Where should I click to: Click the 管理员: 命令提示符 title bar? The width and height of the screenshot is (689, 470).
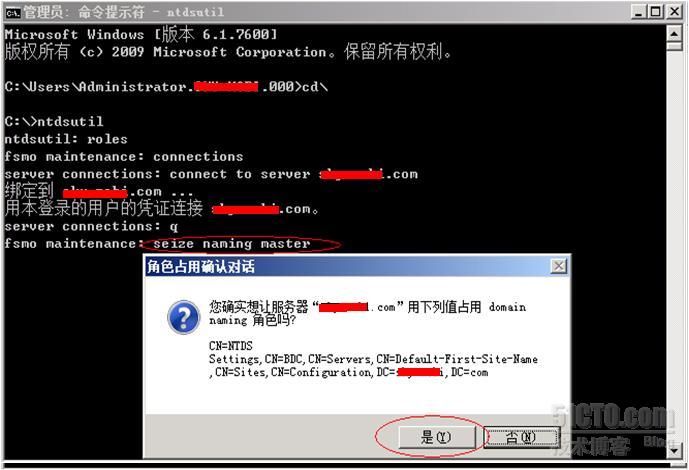316,12
